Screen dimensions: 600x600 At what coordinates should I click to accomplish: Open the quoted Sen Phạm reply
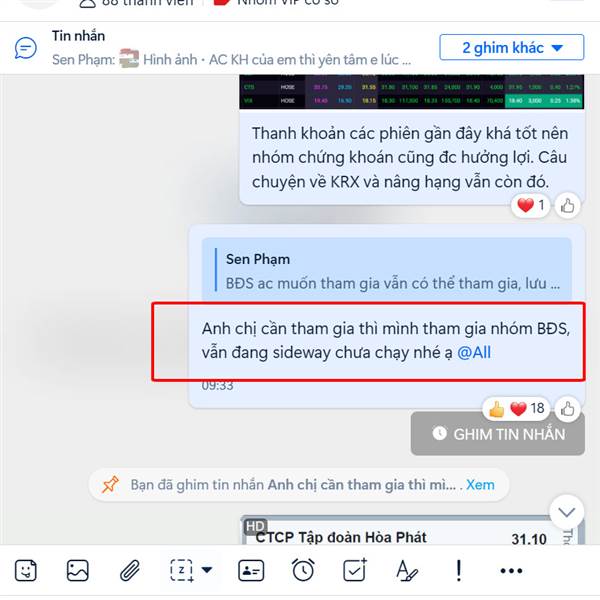point(386,269)
